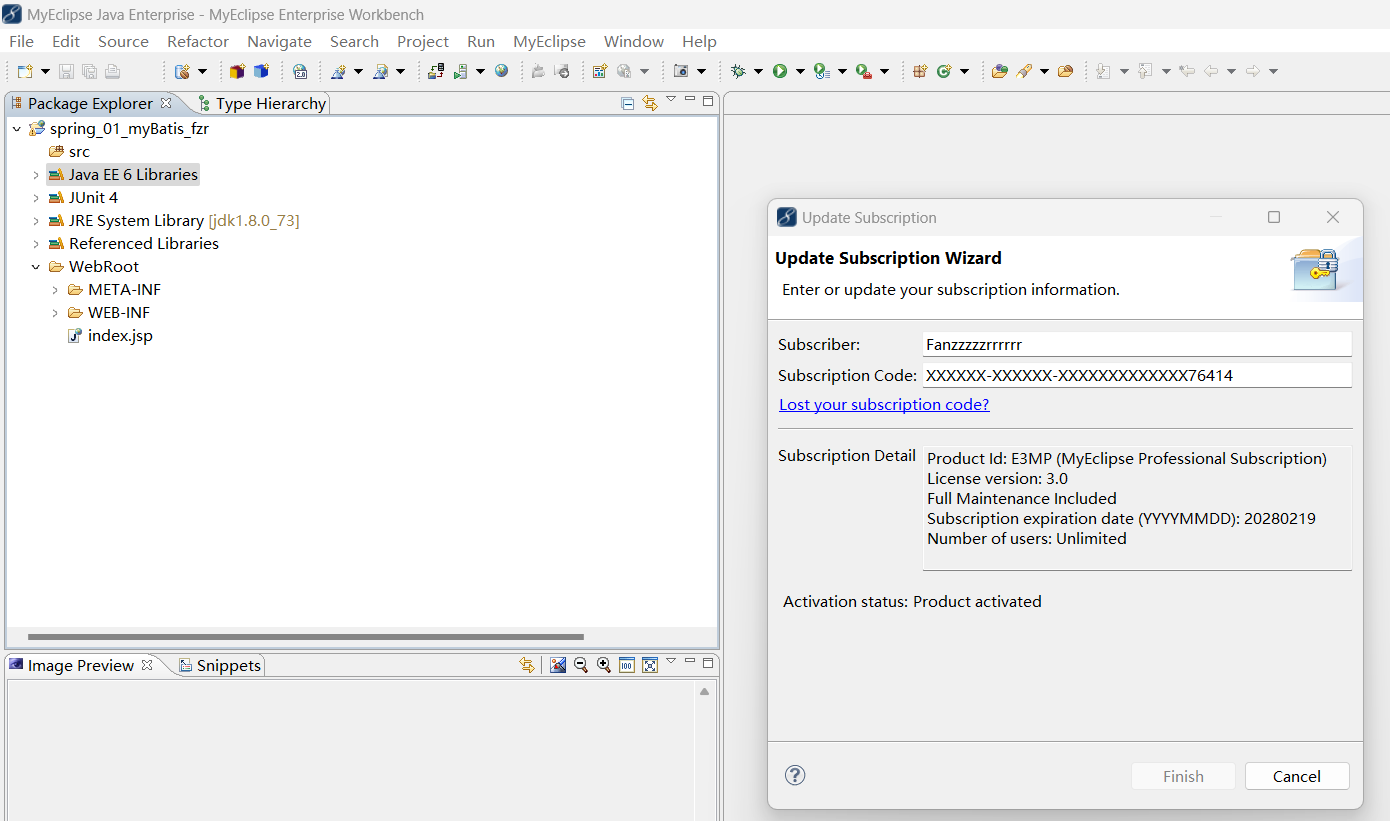Click the Subscriber name input field
Screen dimensions: 1390x821
(1137, 344)
